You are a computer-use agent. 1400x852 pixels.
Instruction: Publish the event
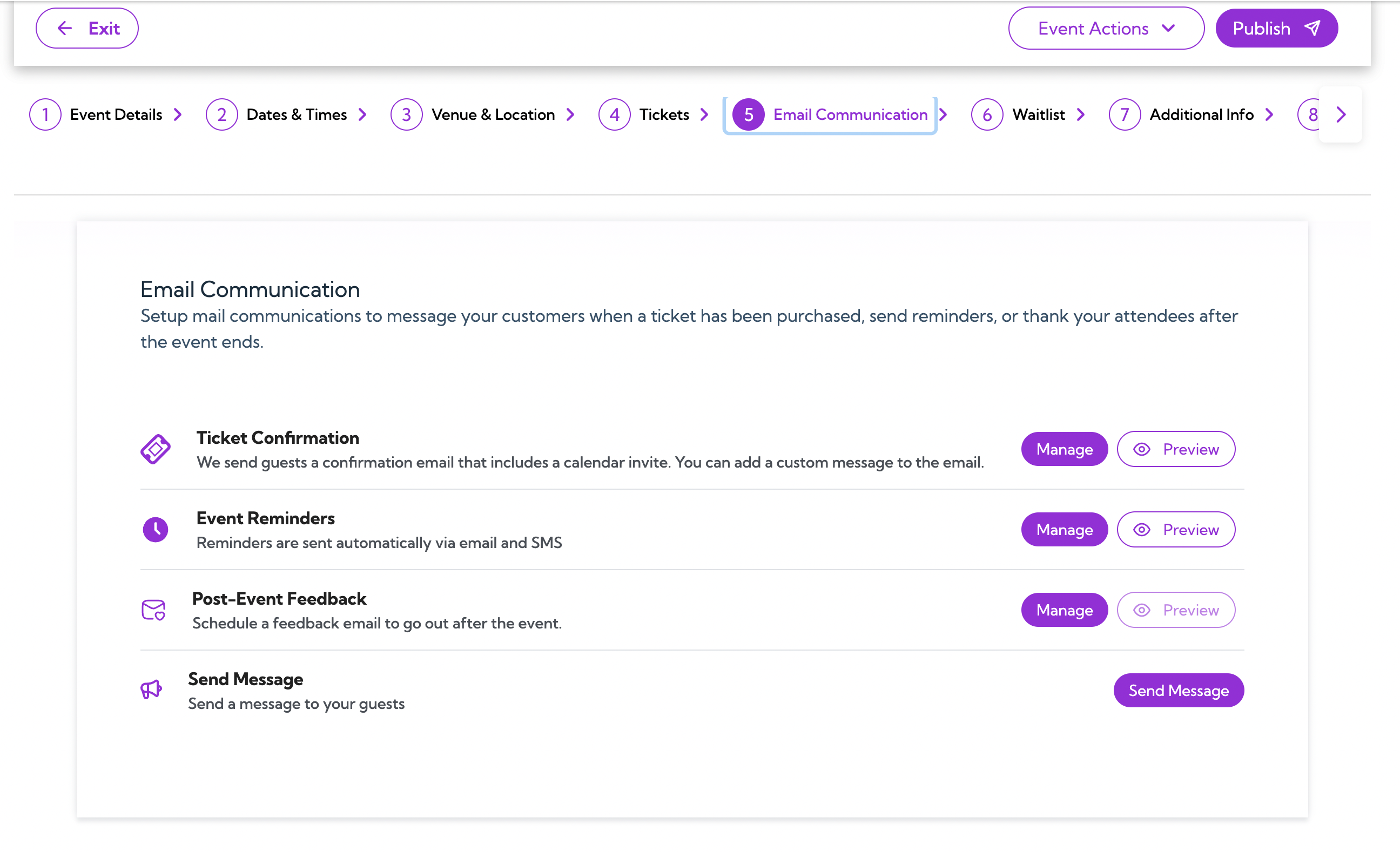click(x=1276, y=27)
